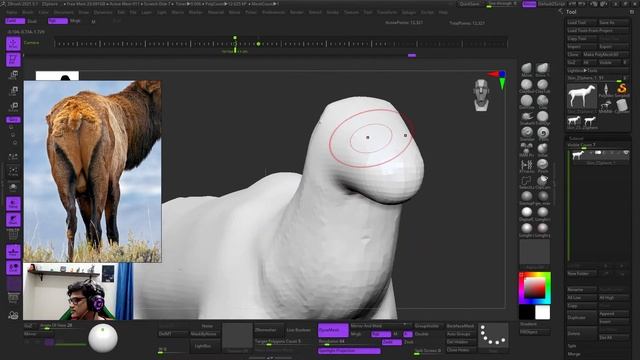Select the Clay brush icon

click(x=542, y=101)
